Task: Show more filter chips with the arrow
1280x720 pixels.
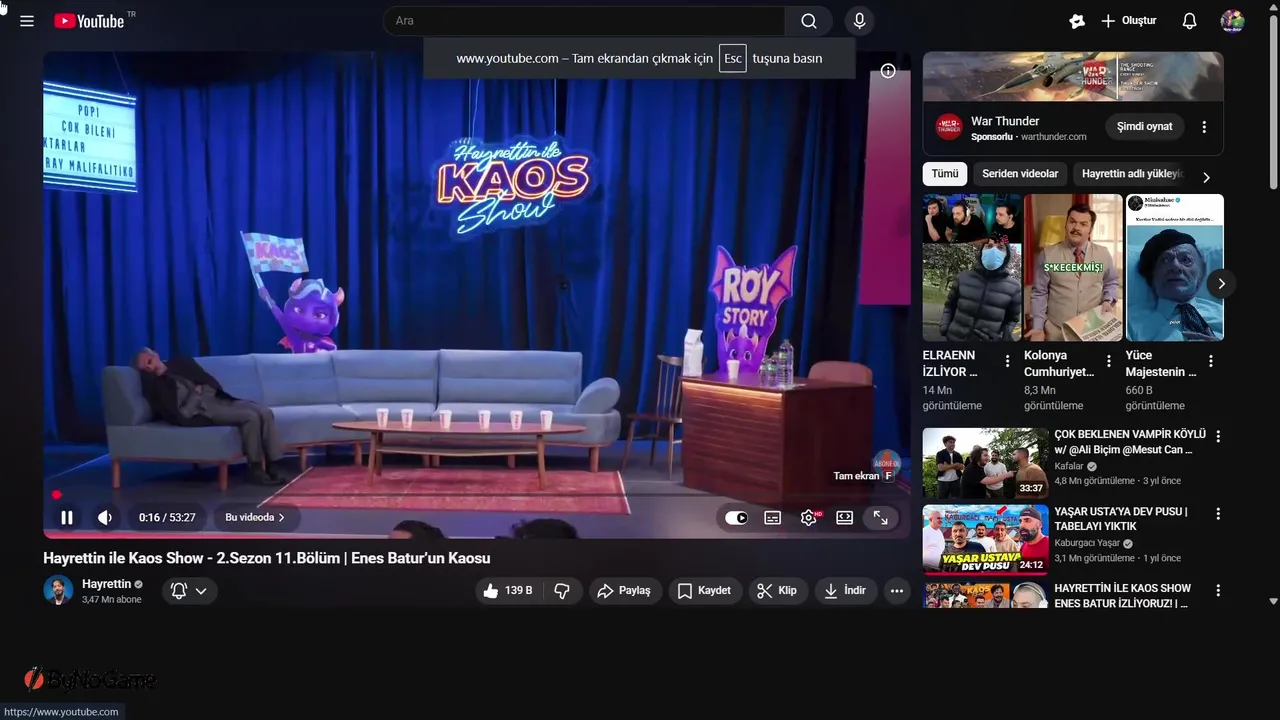Action: point(1206,177)
